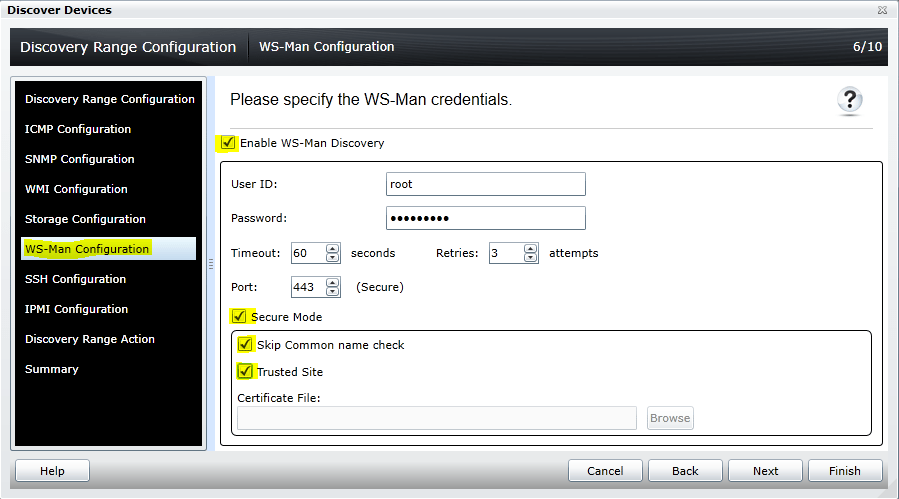Focus the Password input field
Screen dimensions: 899x499
pos(485,218)
